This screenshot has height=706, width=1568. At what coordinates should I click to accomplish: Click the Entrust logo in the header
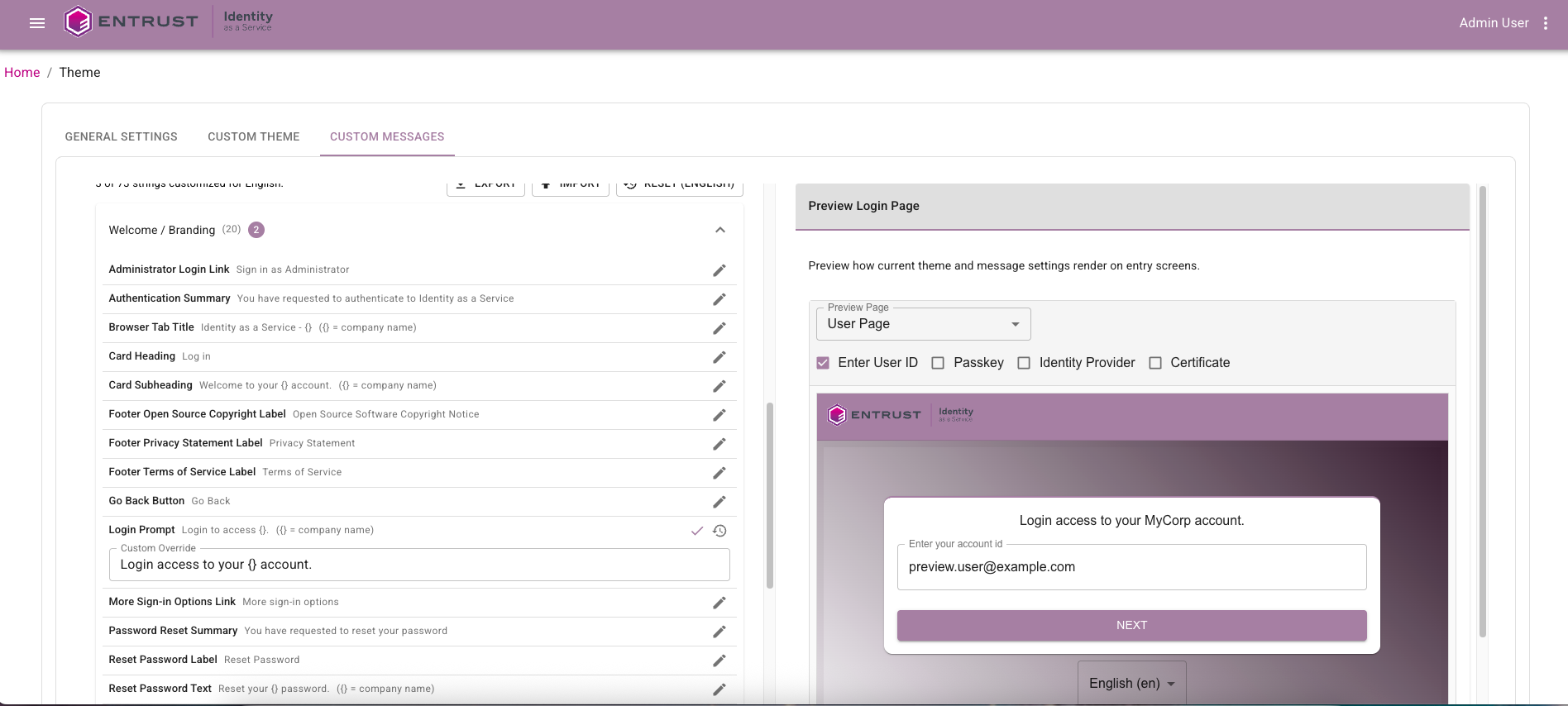point(131,21)
